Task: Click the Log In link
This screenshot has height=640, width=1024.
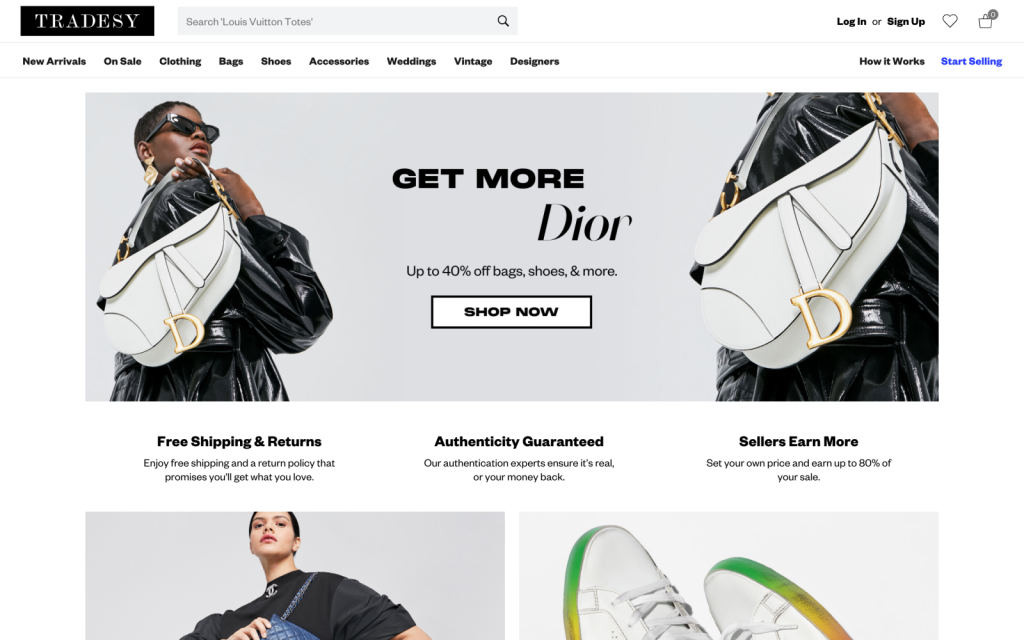Action: point(851,22)
